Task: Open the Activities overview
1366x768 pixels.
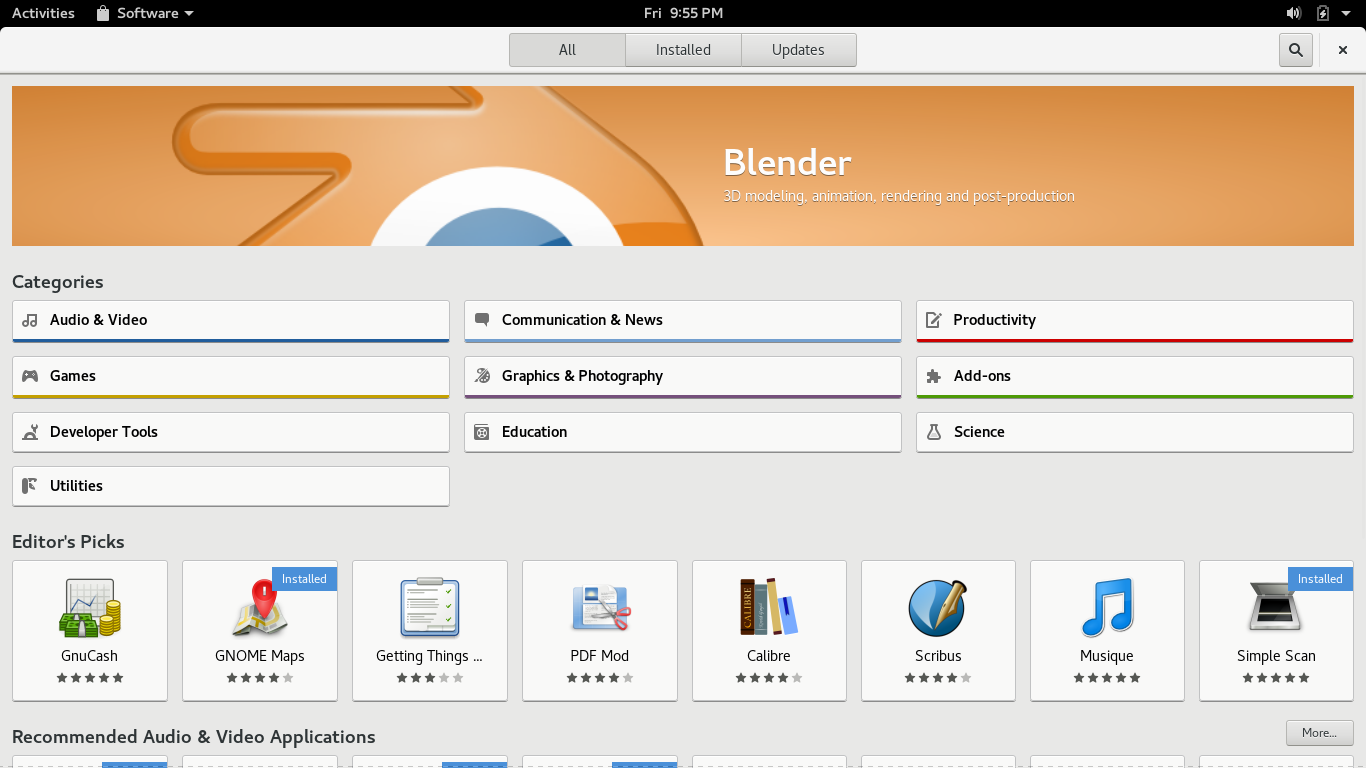Action: pyautogui.click(x=43, y=13)
